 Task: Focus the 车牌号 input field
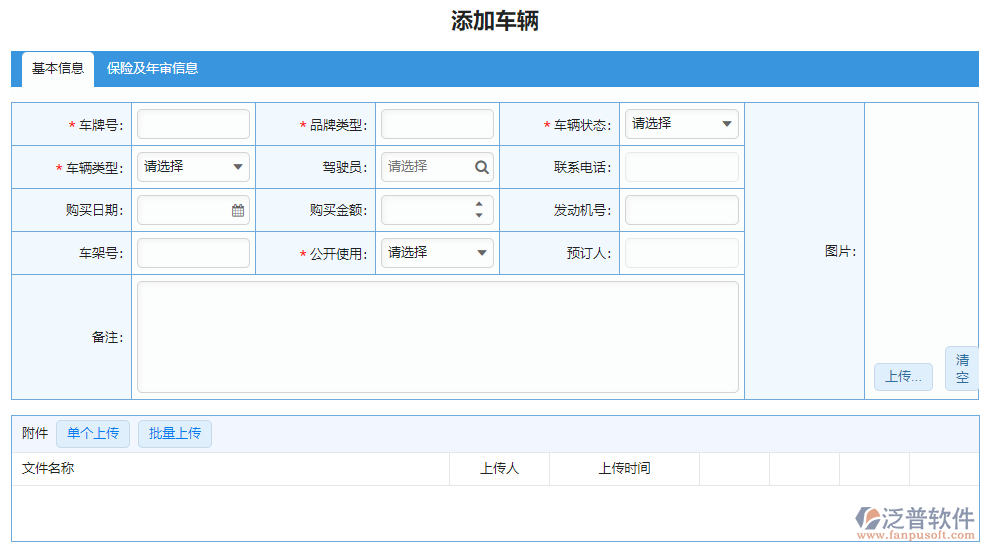click(193, 124)
